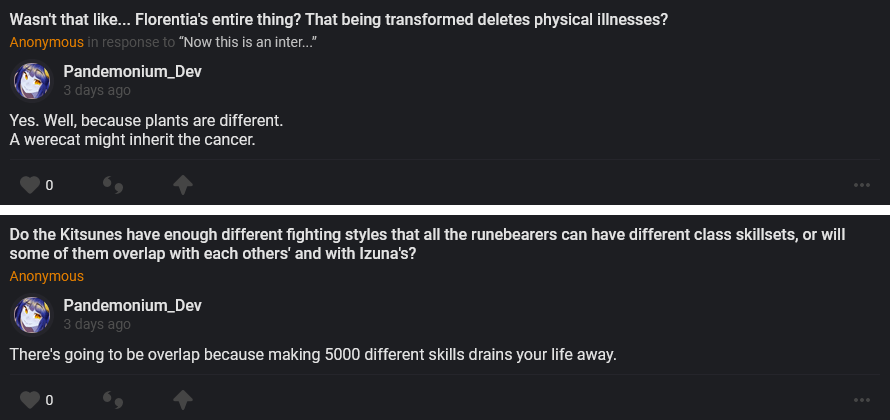The image size is (890, 420).
Task: Click Anonymous under the Florentia question
Action: coord(47,42)
